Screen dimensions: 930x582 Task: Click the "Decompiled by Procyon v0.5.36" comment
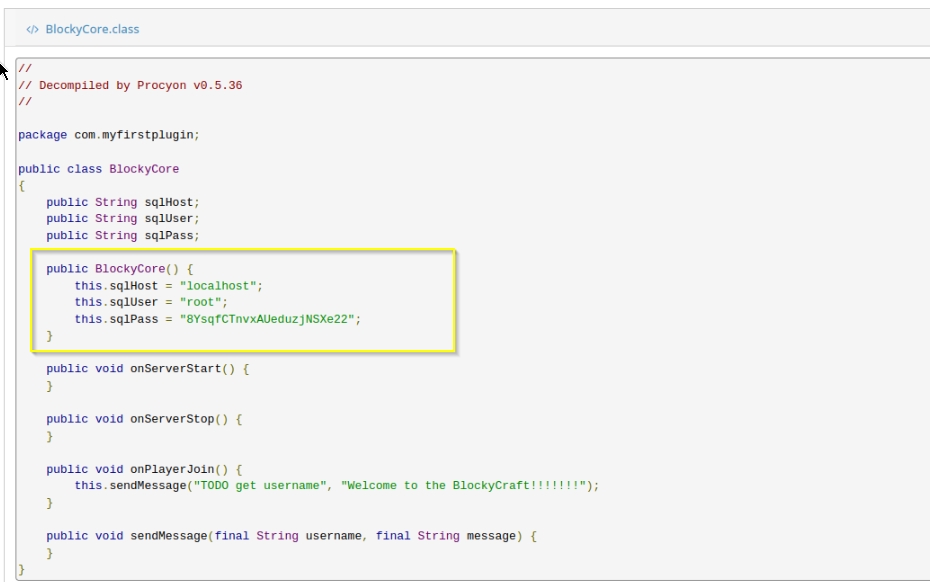point(130,85)
